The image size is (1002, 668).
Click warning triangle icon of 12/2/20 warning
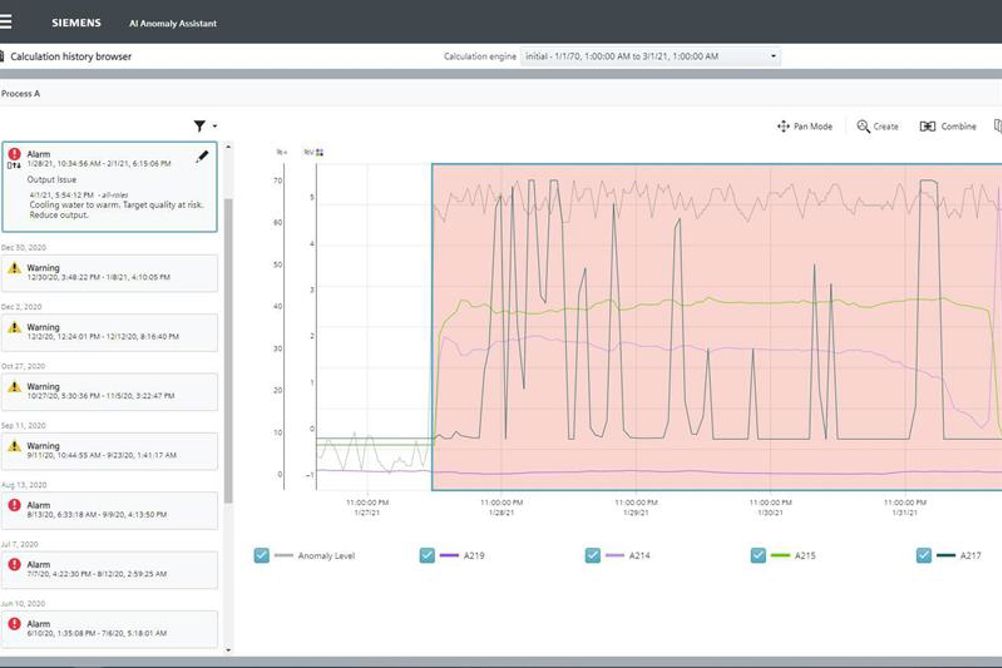pyautogui.click(x=14, y=327)
